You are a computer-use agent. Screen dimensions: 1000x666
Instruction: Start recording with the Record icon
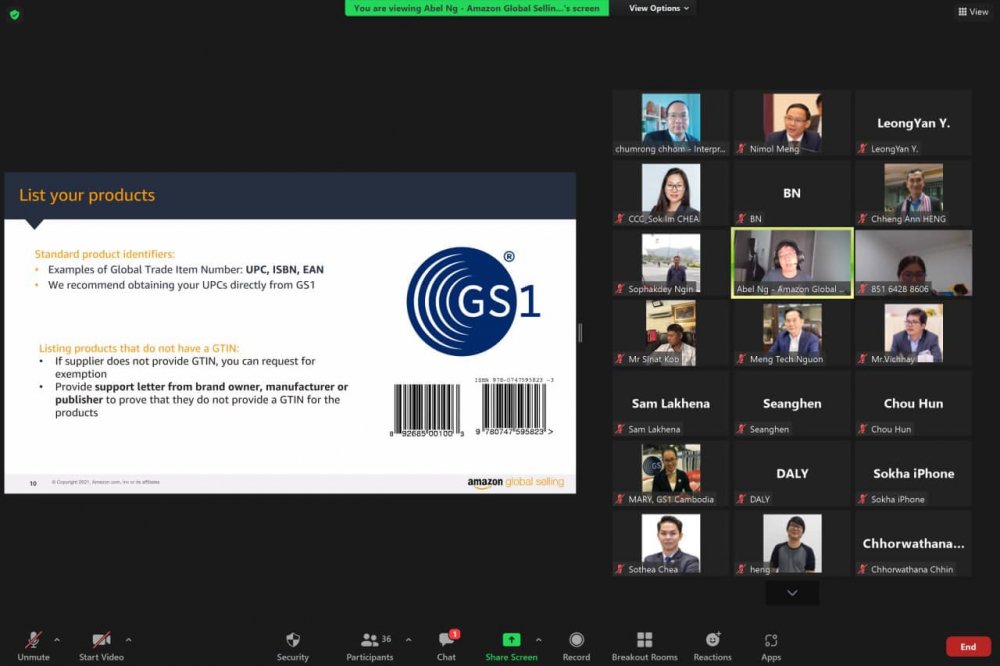coord(576,641)
